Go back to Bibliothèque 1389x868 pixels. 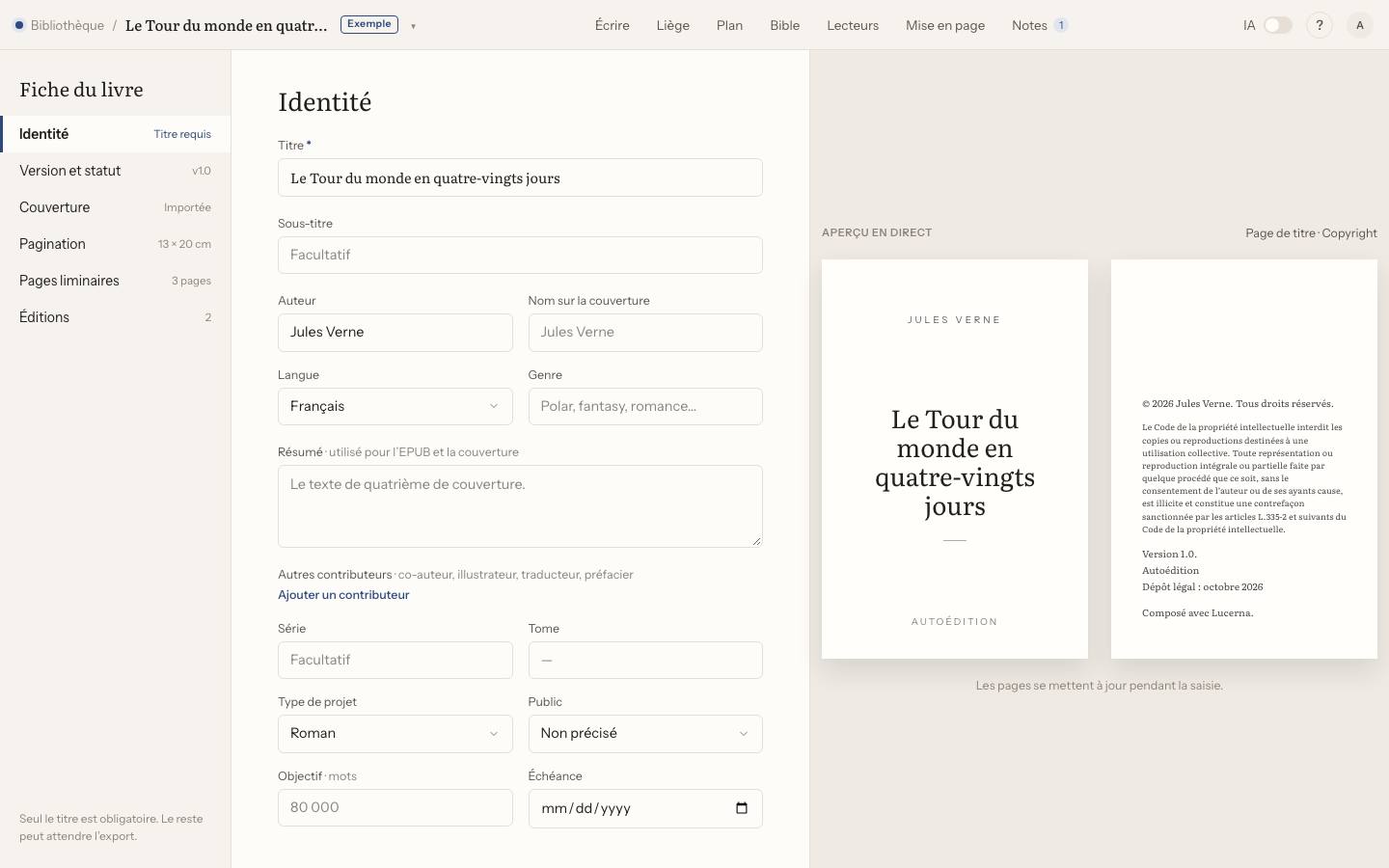coord(68,25)
